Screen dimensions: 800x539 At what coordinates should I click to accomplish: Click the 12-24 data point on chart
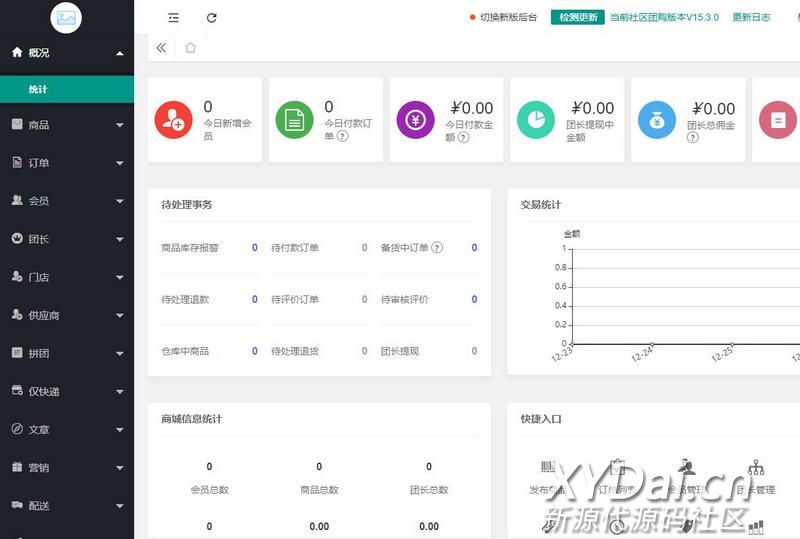[x=652, y=344]
